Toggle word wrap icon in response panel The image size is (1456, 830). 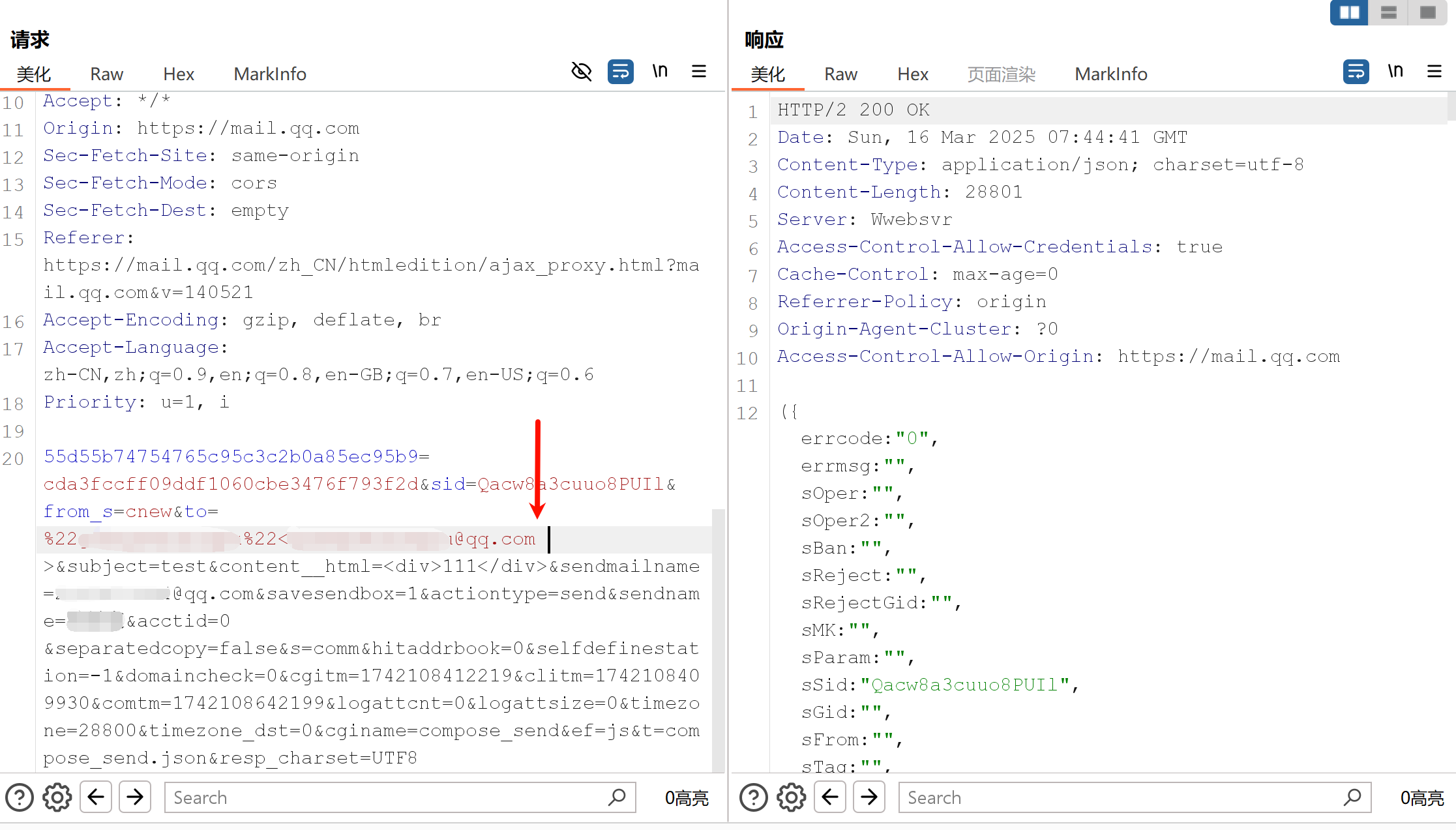tap(1356, 71)
